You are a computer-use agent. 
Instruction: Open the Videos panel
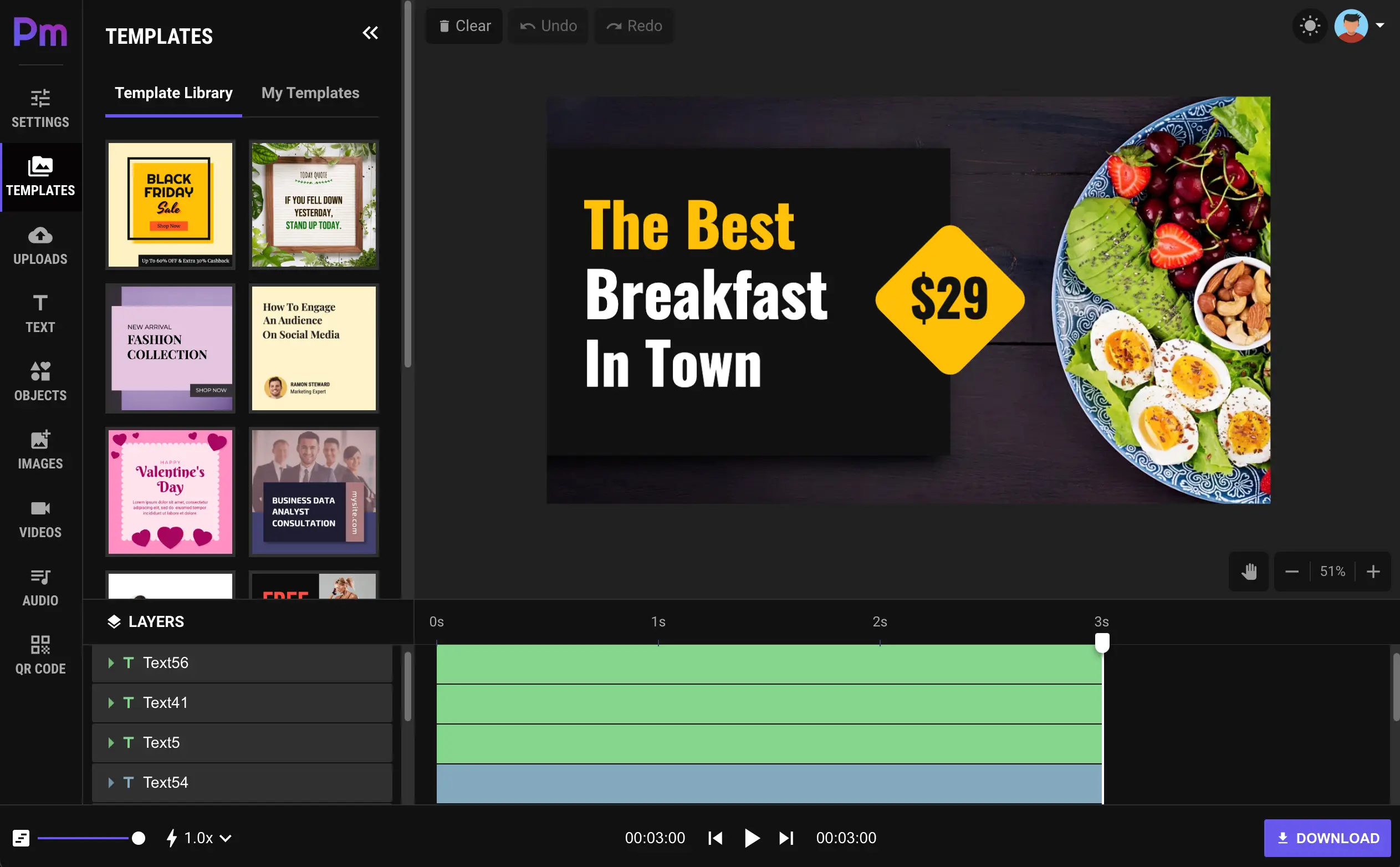pos(41,517)
